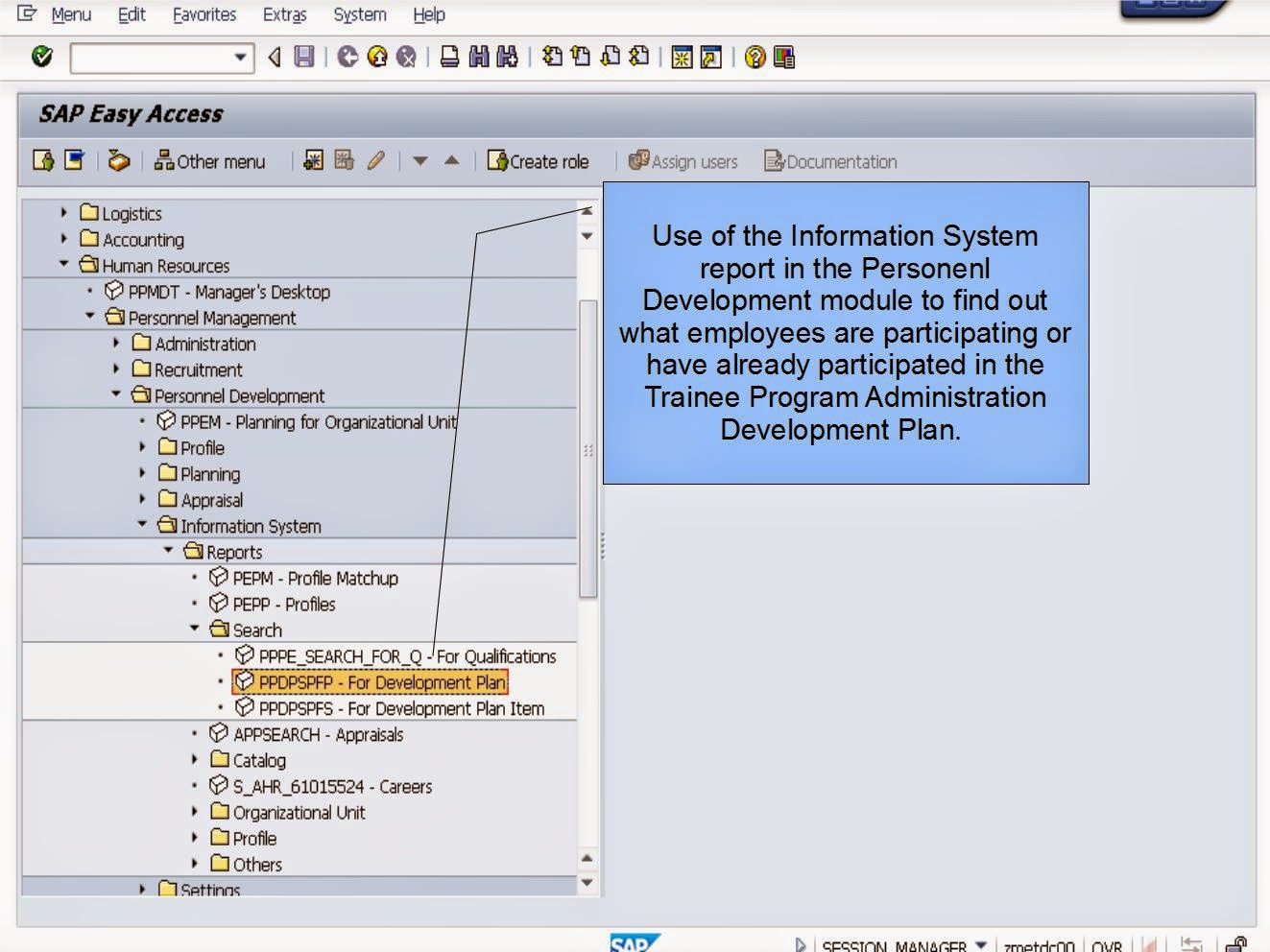
Task: Open the Favorites menu
Action: tap(204, 14)
